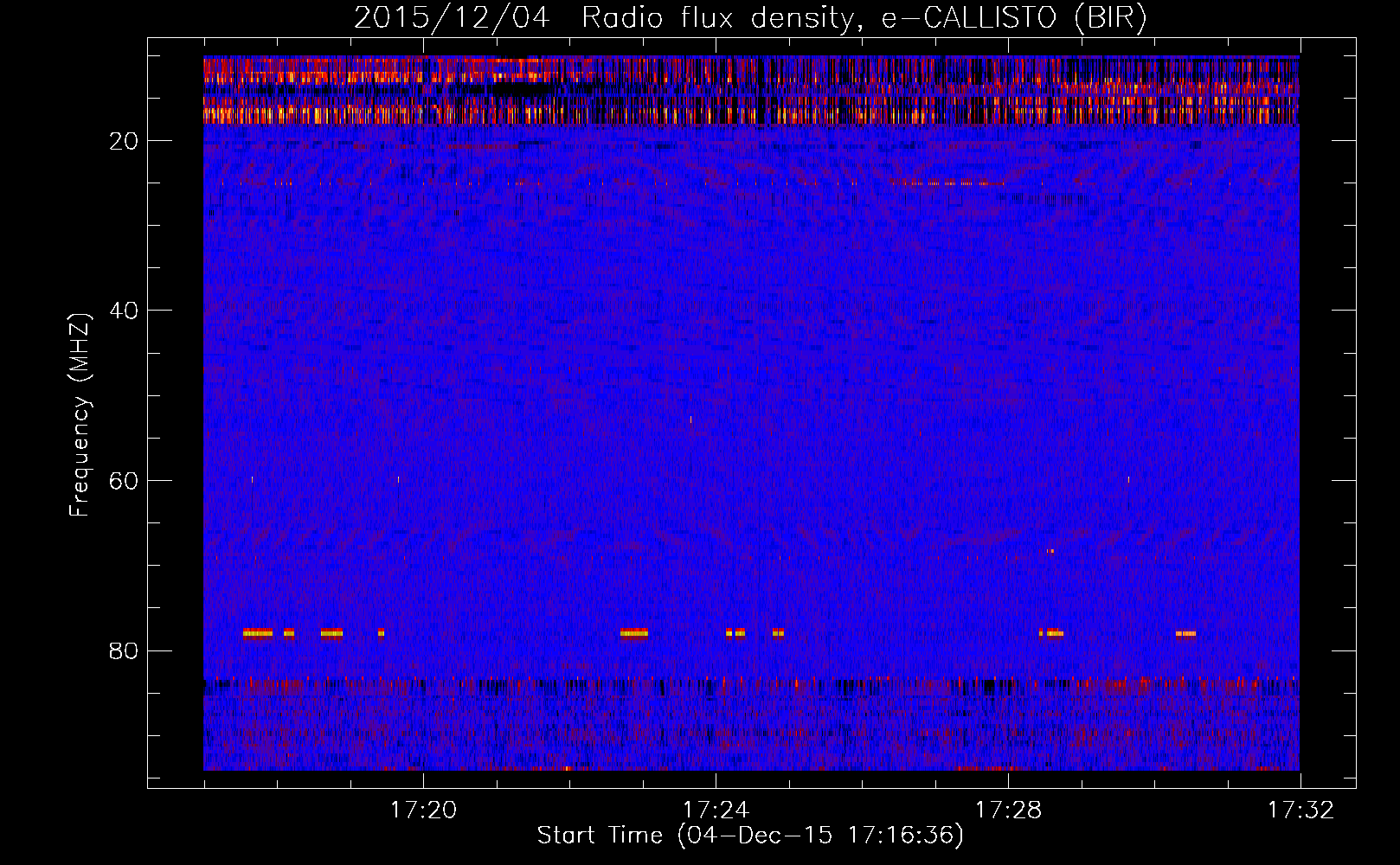This screenshot has width=1400, height=865.
Task: Click the 'Start Time (04-Dec-15 17:16:36)' axis label
Action: tap(750, 836)
